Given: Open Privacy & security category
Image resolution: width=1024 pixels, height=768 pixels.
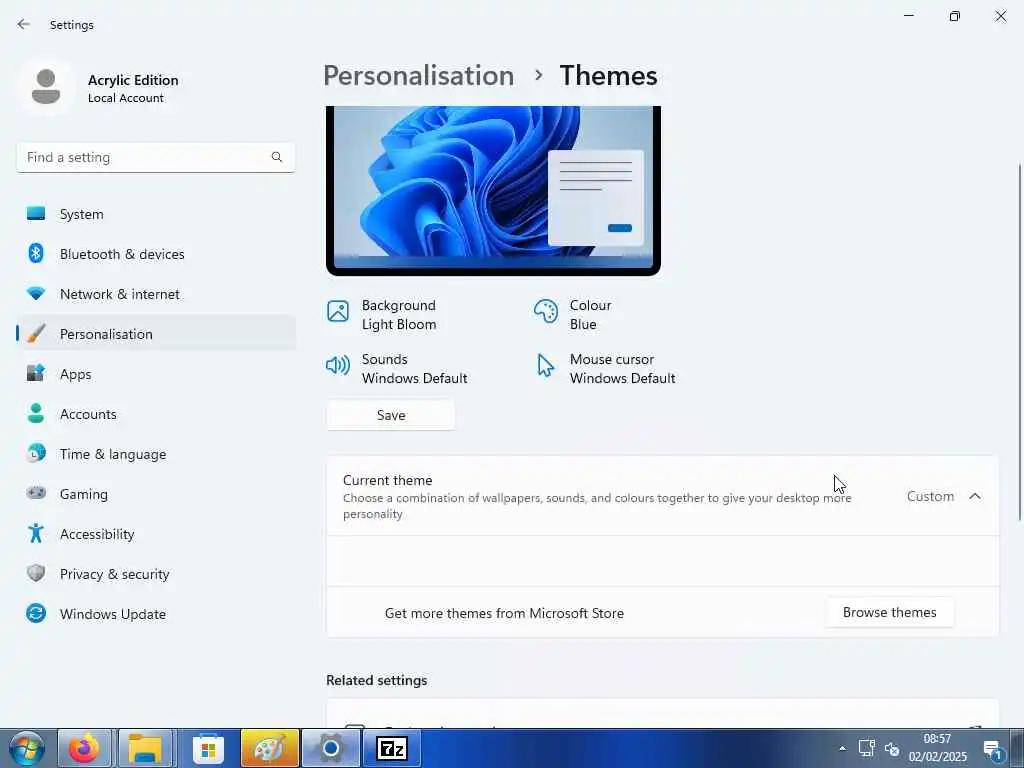Looking at the screenshot, I should [x=155, y=573].
